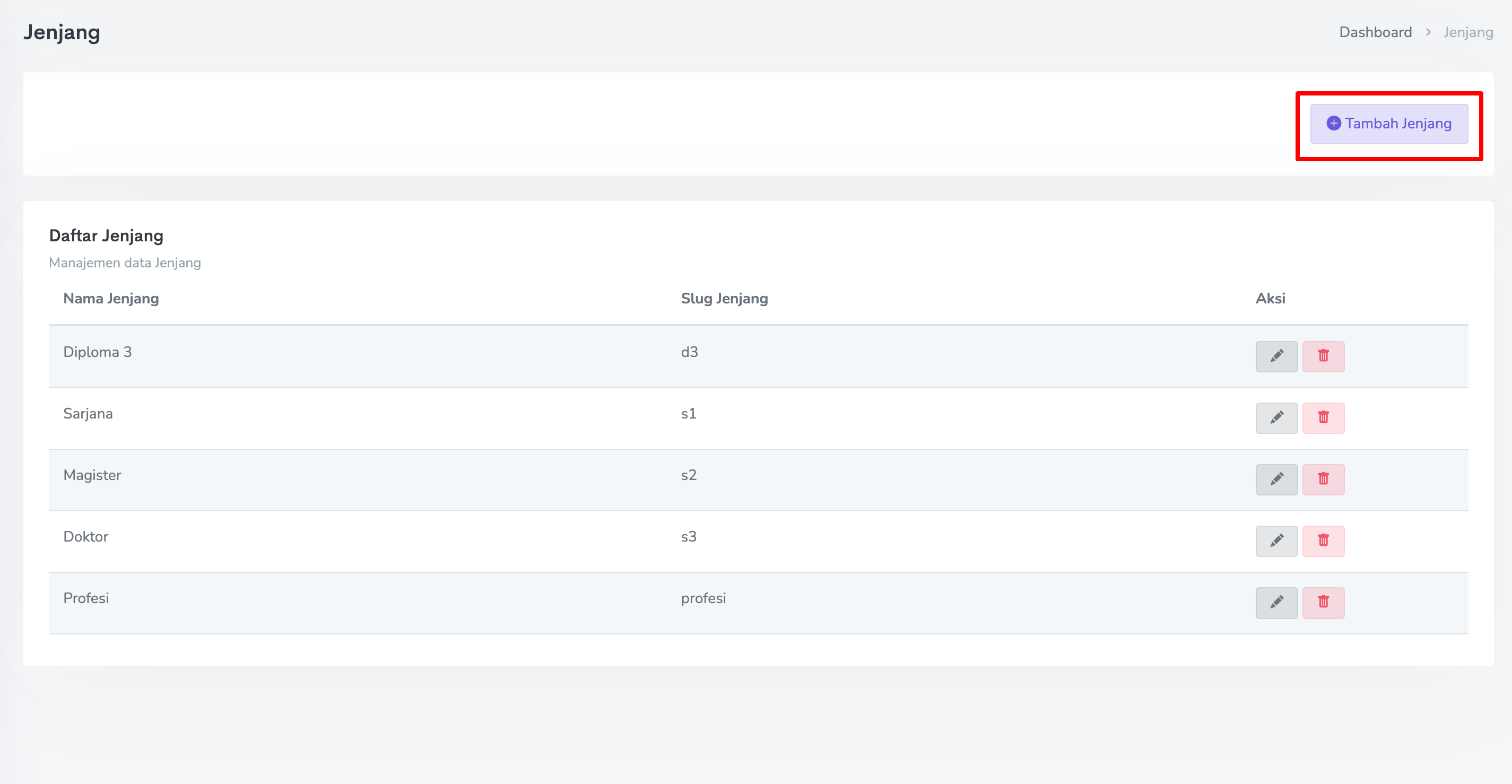Click trash icon for Sarjana
The image size is (1512, 784).
click(x=1323, y=418)
